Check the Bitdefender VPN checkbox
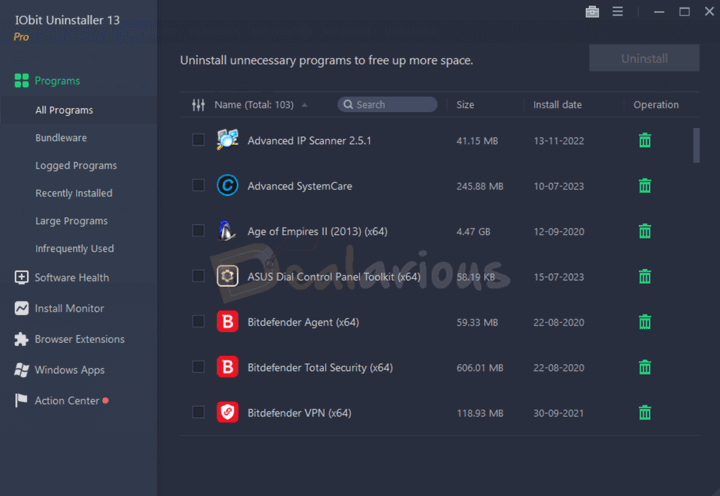720x496 pixels. coord(198,412)
